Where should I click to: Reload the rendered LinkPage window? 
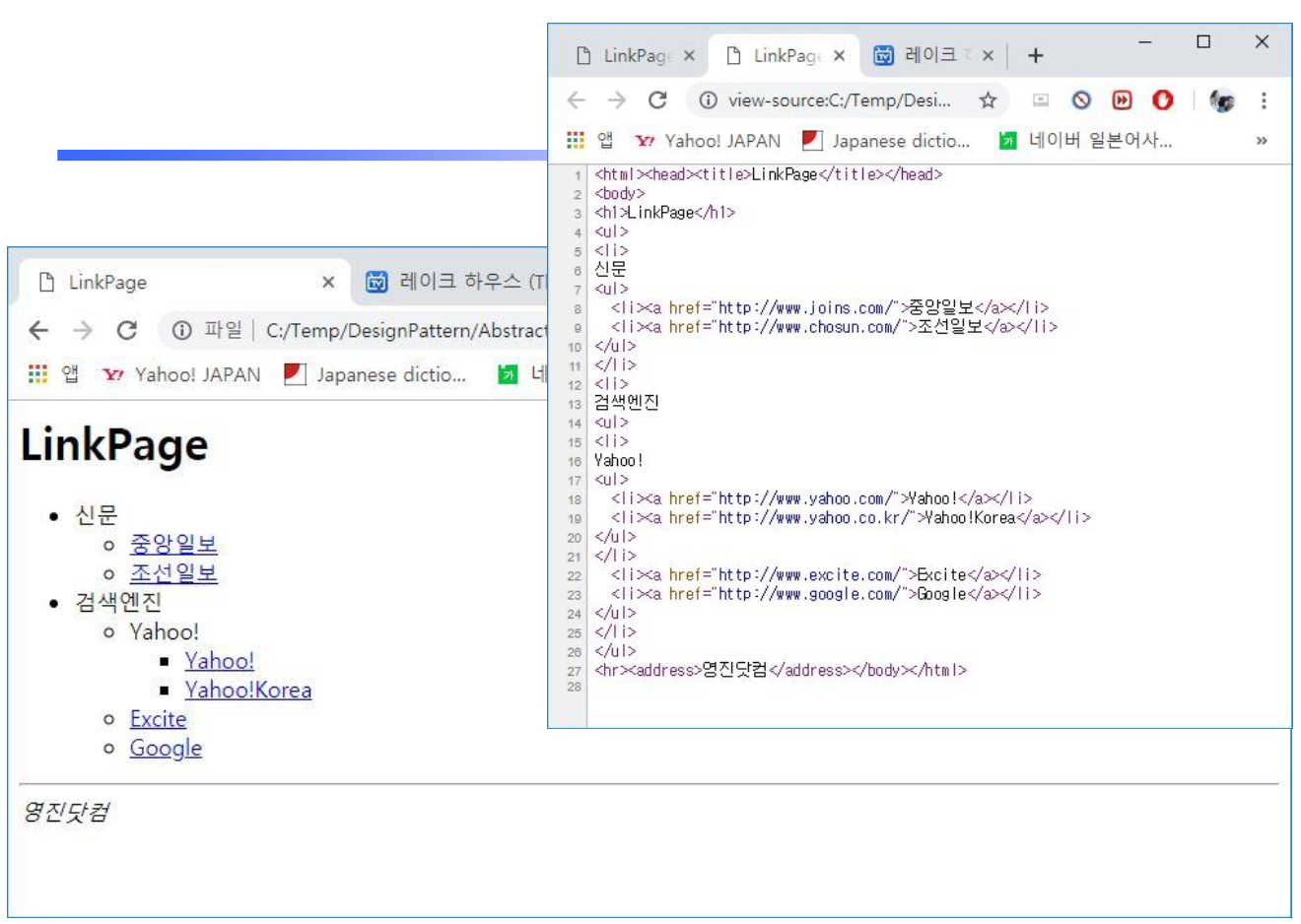click(x=127, y=330)
